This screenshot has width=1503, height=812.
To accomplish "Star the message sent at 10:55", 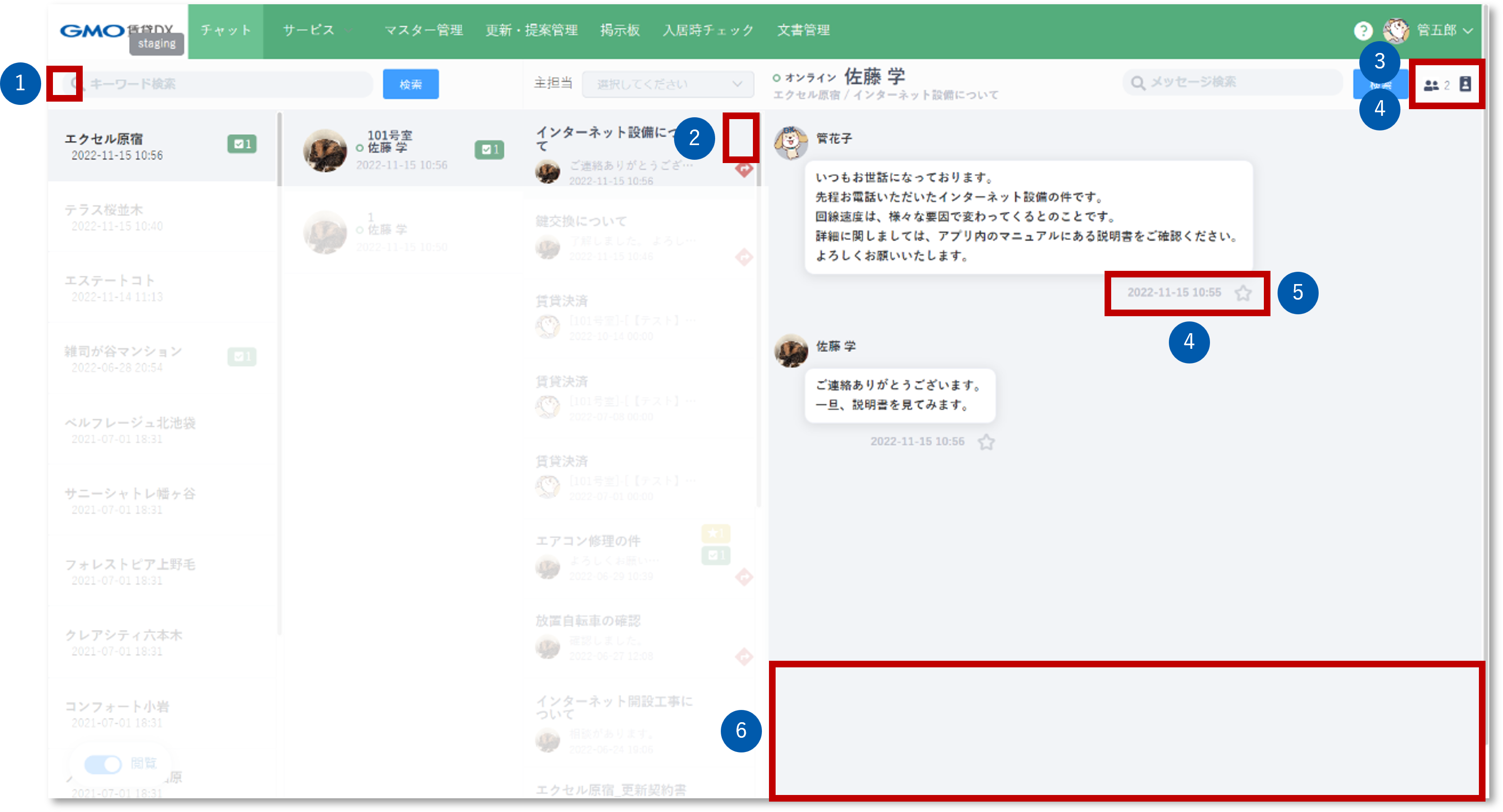I will tap(1243, 294).
